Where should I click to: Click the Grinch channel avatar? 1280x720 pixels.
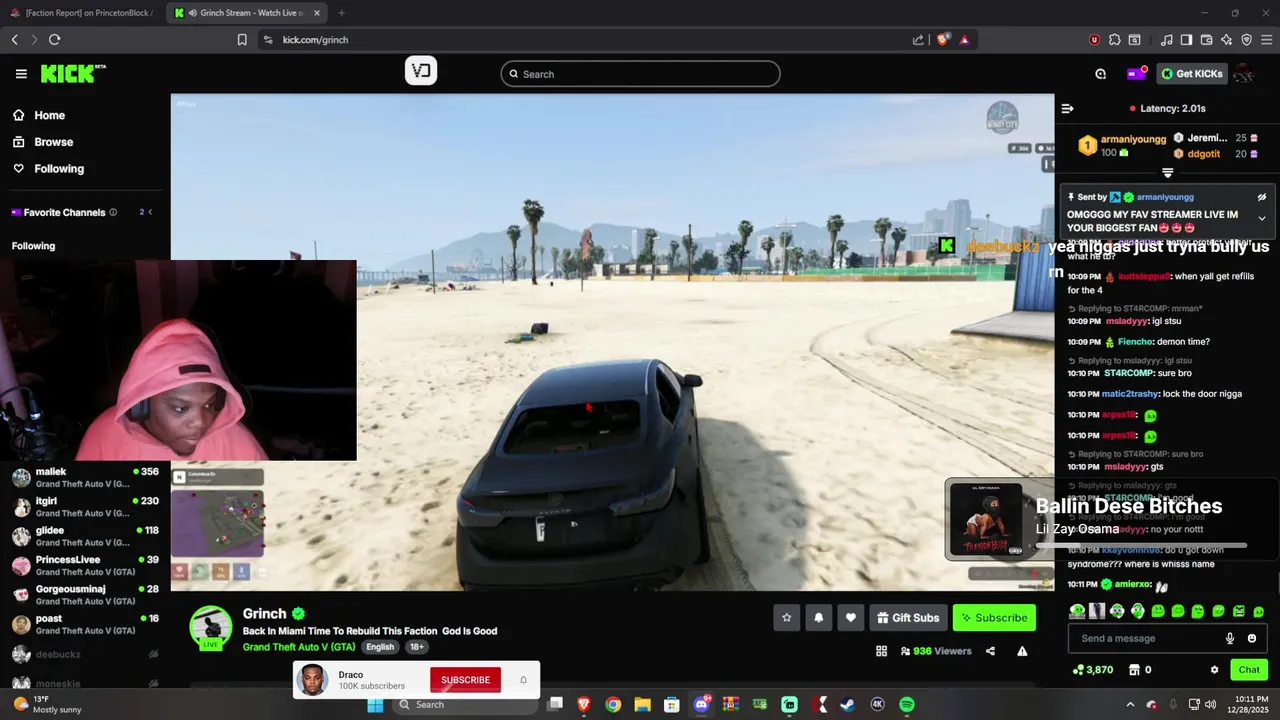[x=211, y=628]
